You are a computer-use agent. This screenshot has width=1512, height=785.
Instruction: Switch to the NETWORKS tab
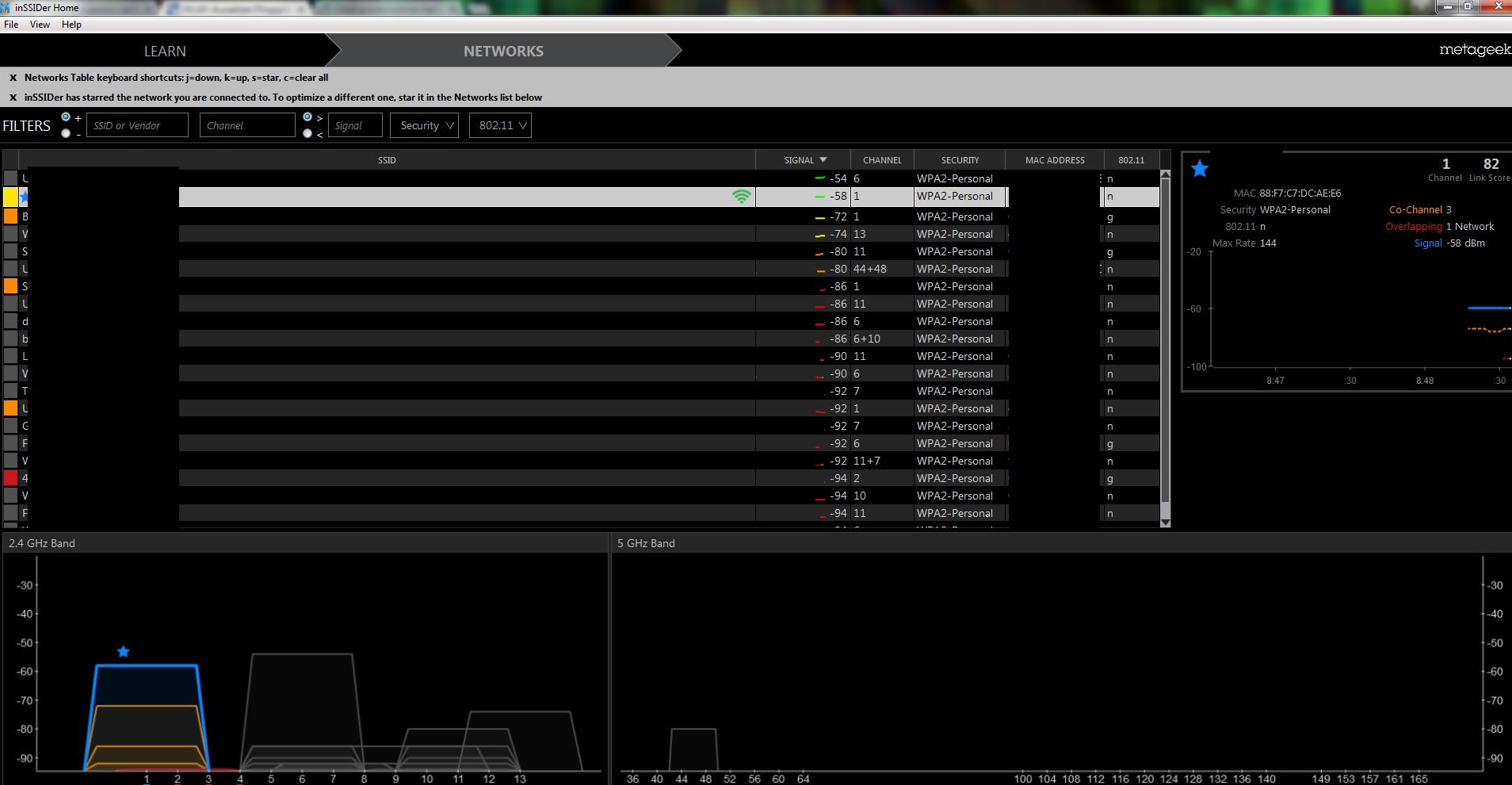click(x=503, y=51)
